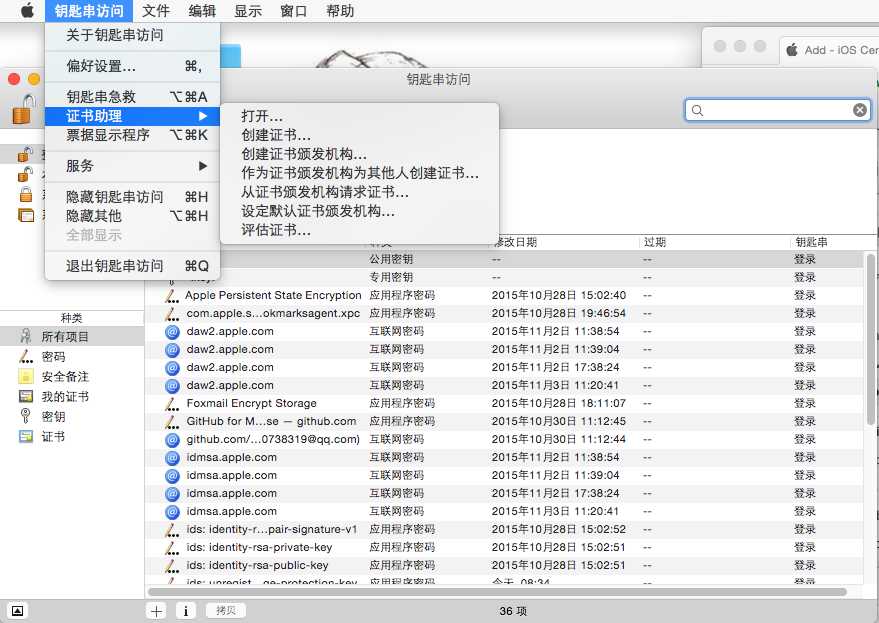Click the keychain lock icon in toolbar
The image size is (879, 623).
[24, 109]
